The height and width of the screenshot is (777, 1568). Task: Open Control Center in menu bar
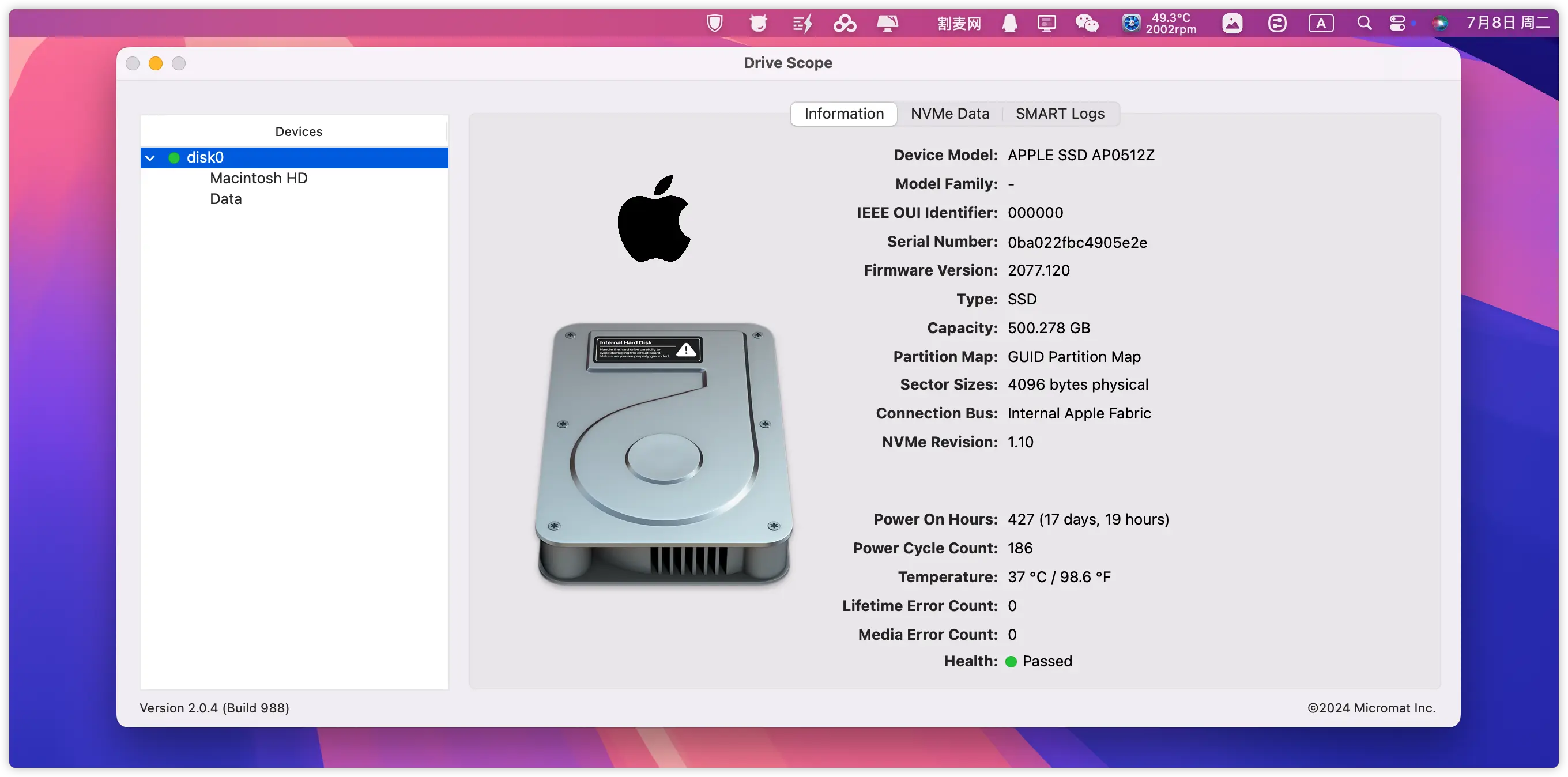tap(1397, 24)
